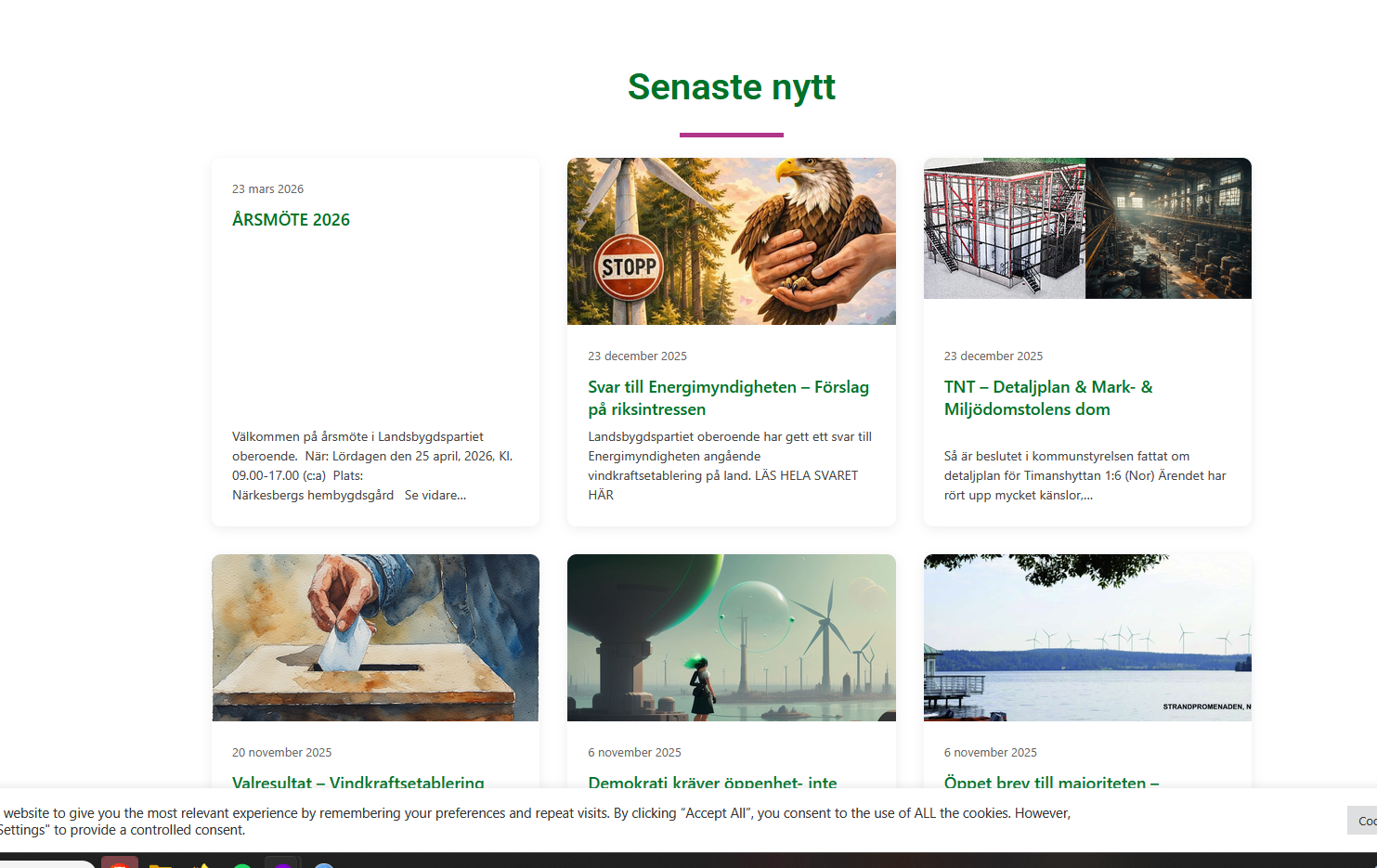Click the cookie consent notice text
Viewport: 1377px width, 868px height.
coord(536,822)
